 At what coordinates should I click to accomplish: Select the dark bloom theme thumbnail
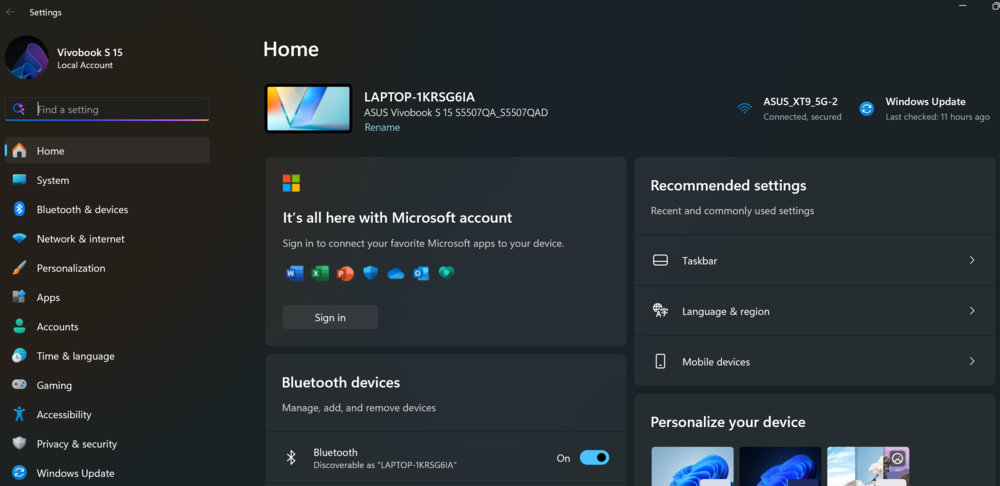pyautogui.click(x=780, y=466)
